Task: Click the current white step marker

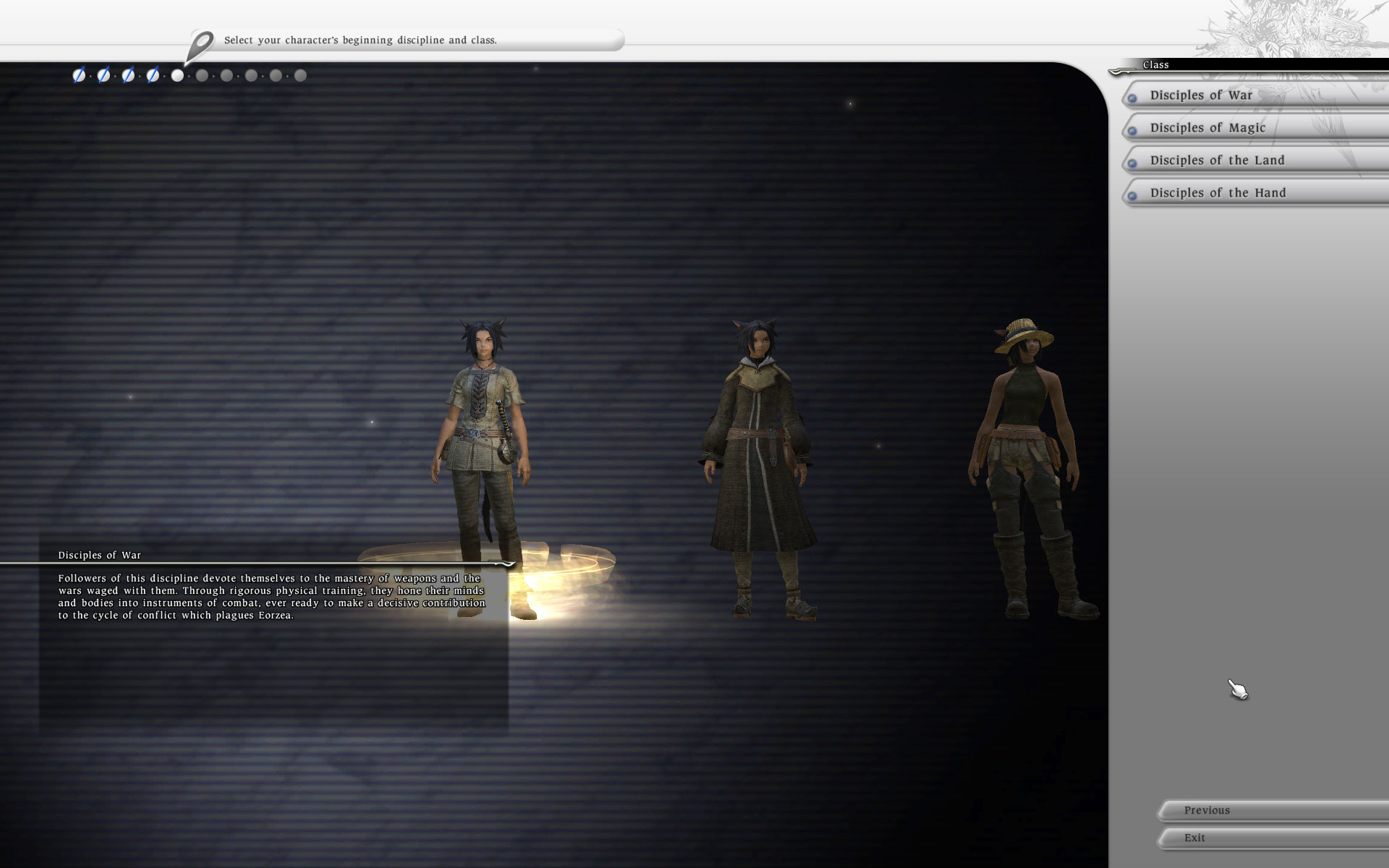Action: 177,75
